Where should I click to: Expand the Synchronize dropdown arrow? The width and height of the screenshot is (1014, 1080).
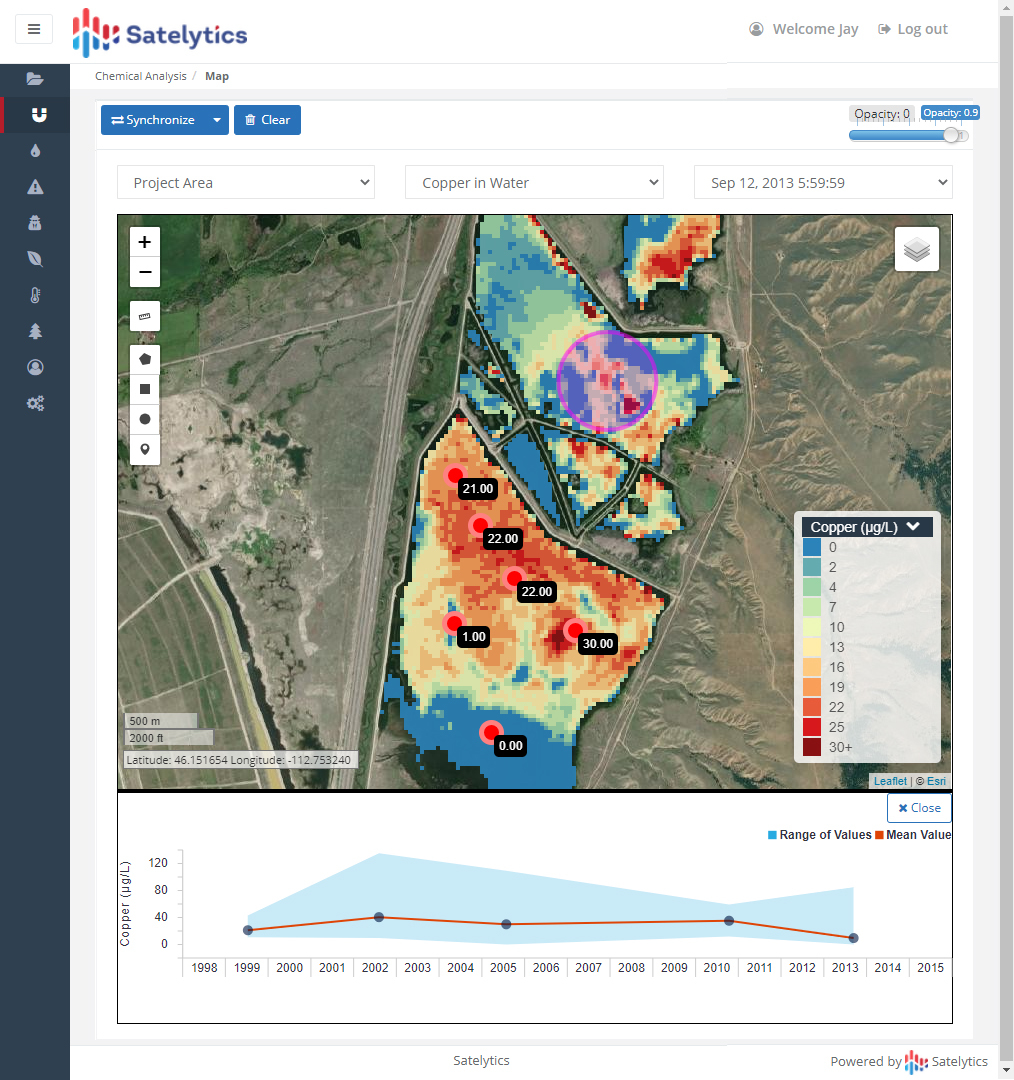point(217,120)
